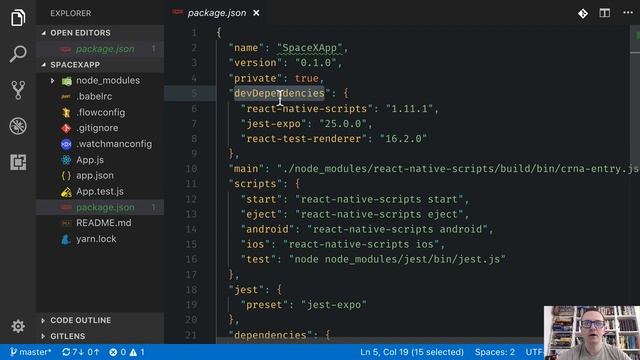Open the App.test.js file
The width and height of the screenshot is (640, 360).
click(100, 191)
